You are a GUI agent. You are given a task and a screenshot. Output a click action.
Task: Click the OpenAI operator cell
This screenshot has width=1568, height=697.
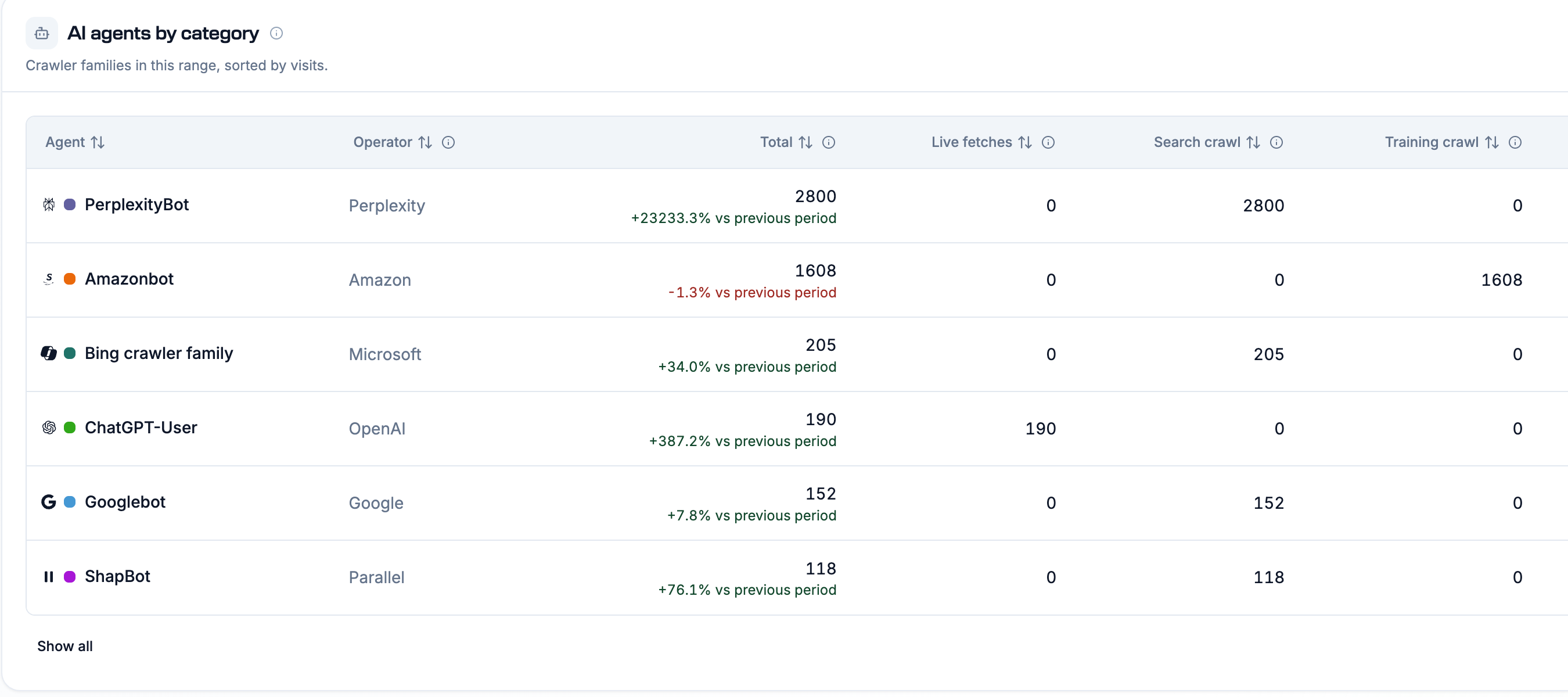(377, 429)
